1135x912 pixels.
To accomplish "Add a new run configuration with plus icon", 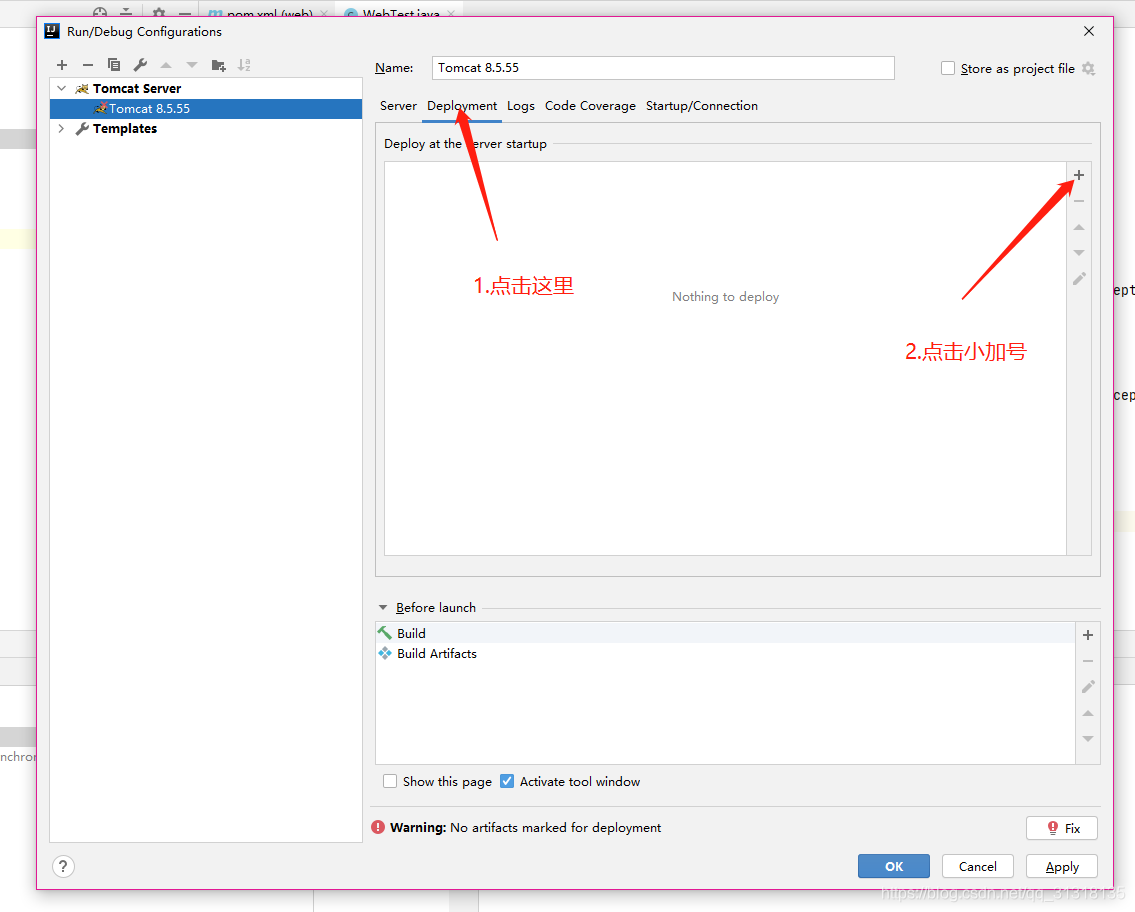I will coord(62,64).
